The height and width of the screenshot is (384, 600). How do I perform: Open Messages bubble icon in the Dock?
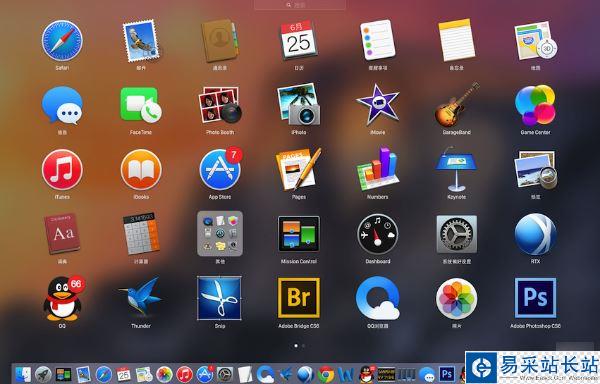pos(427,375)
